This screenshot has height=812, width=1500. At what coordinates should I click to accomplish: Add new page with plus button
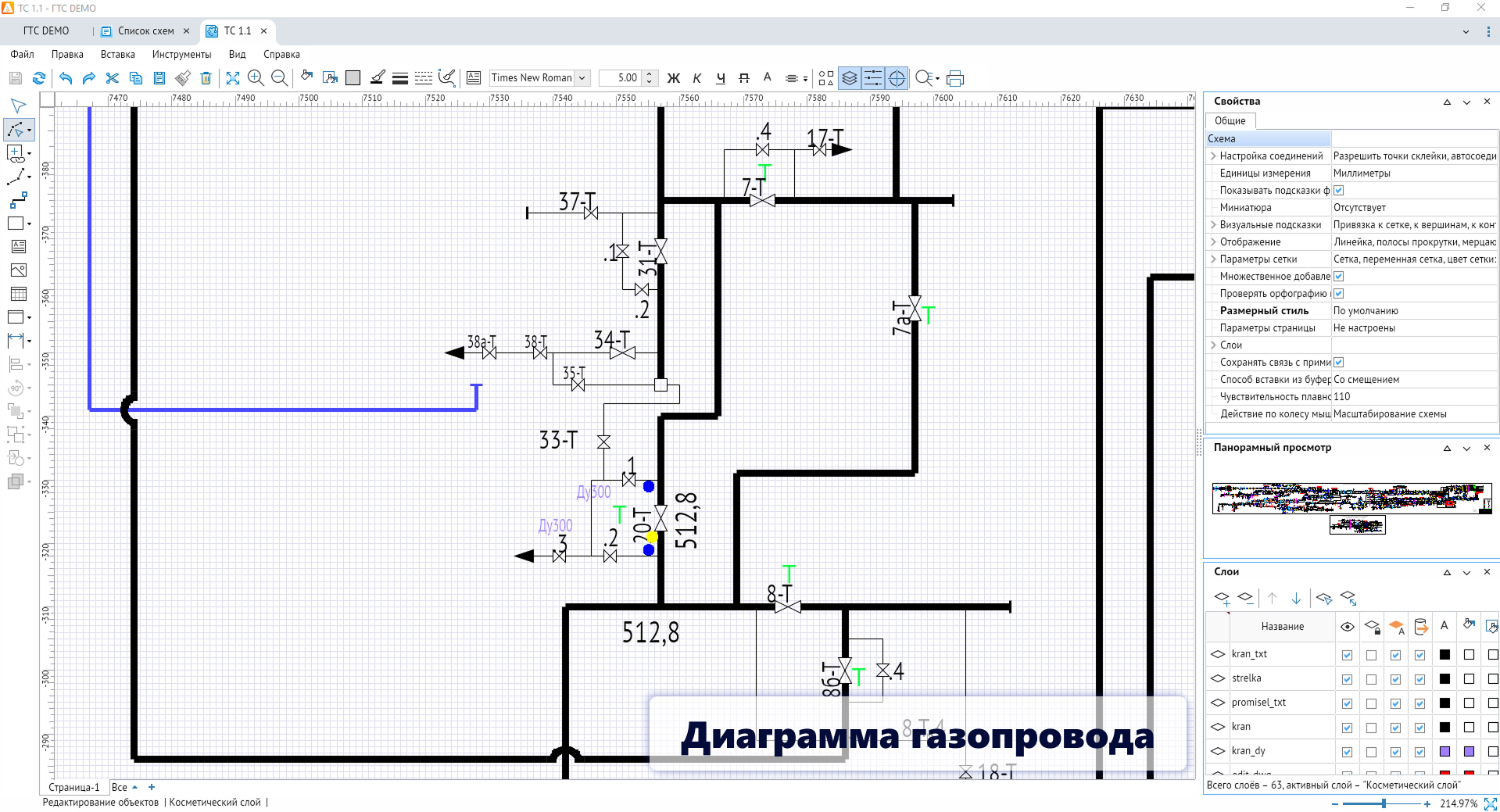(x=152, y=787)
